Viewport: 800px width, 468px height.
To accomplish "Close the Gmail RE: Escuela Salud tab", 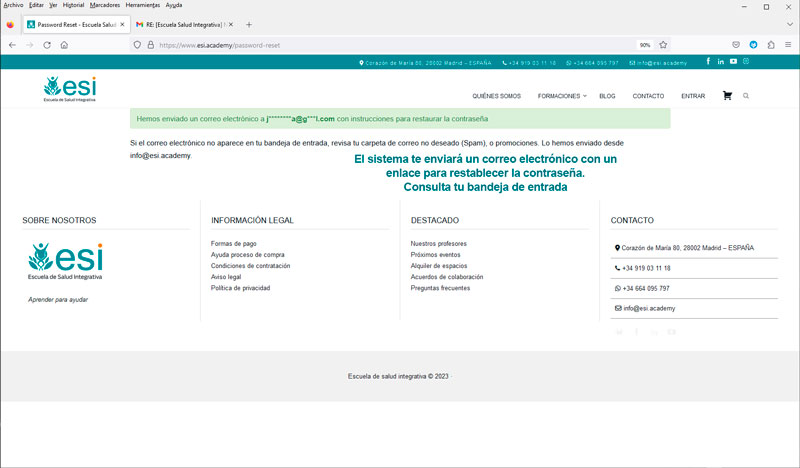I will [231, 24].
